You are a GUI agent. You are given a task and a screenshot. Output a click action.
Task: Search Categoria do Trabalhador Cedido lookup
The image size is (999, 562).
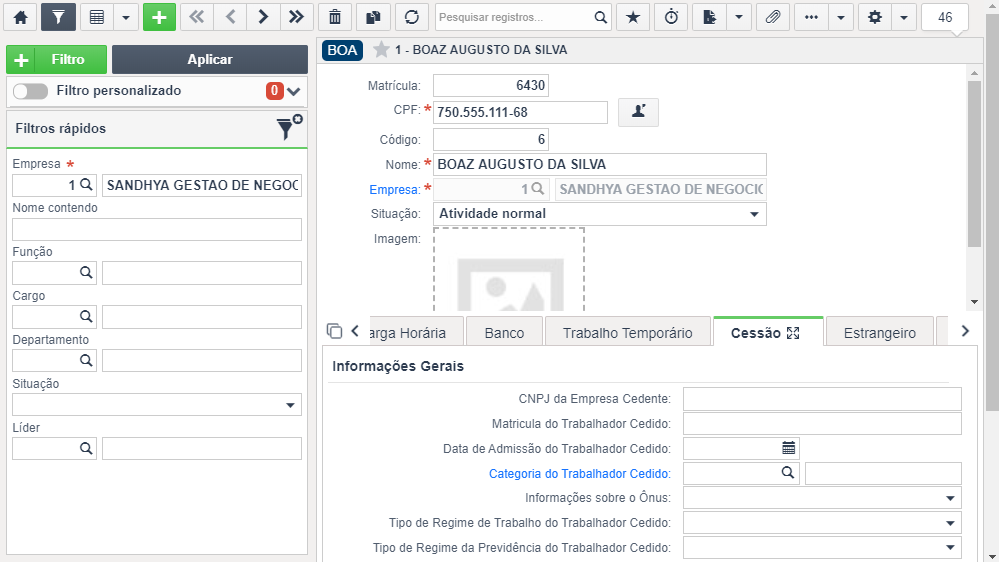pos(788,473)
